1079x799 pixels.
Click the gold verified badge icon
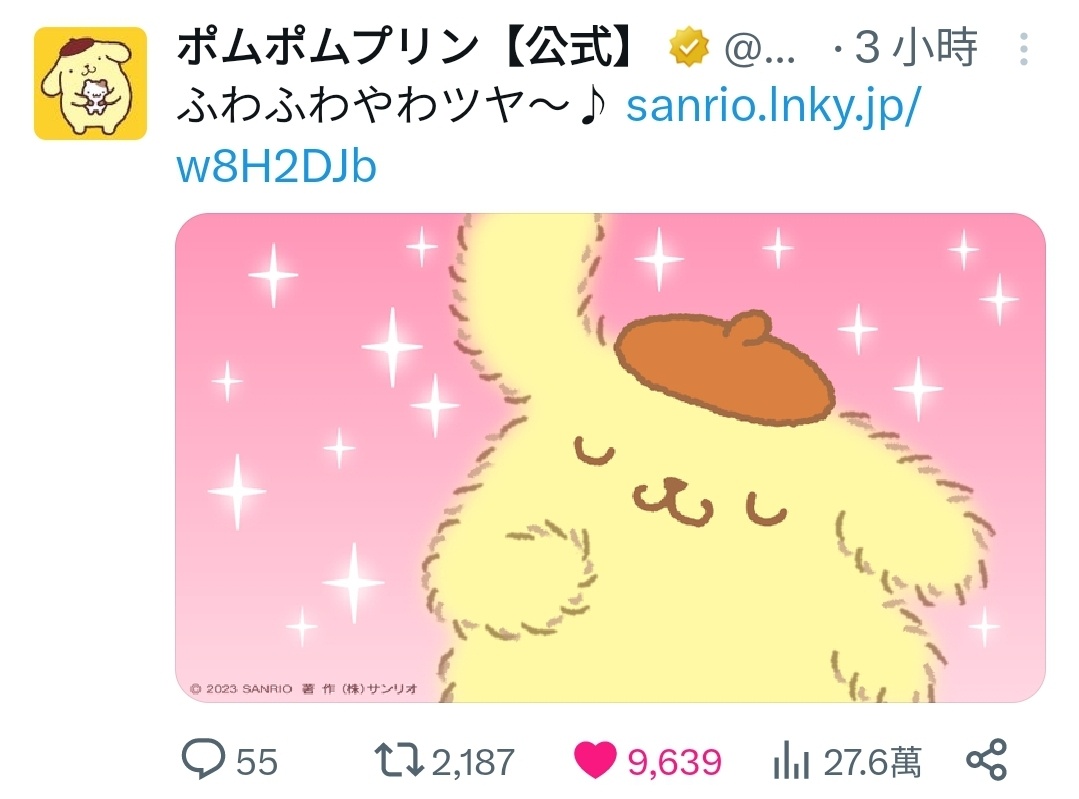coord(689,47)
